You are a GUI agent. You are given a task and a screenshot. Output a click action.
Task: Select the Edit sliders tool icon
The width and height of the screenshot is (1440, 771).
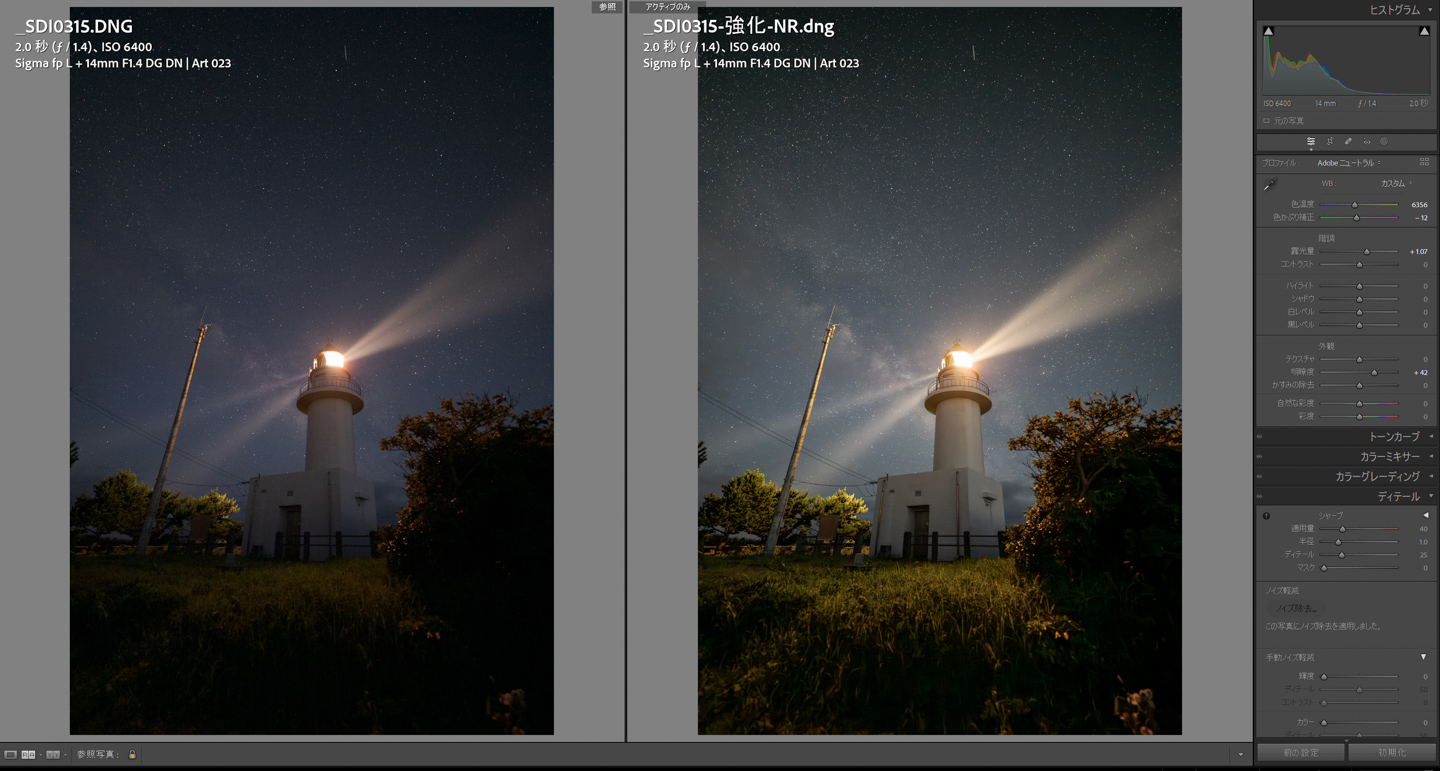(x=1310, y=142)
